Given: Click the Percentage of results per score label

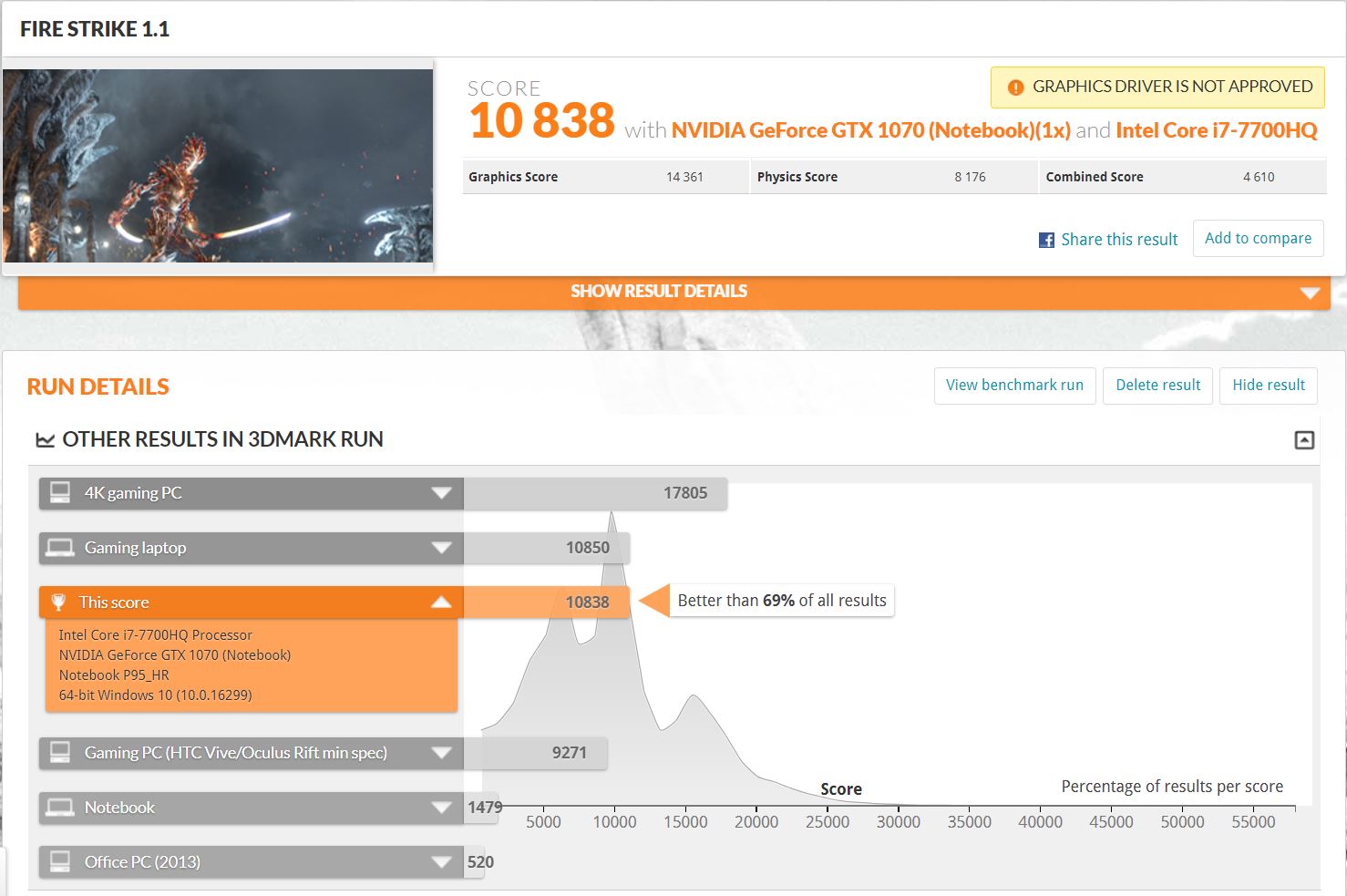Looking at the screenshot, I should point(1172,787).
